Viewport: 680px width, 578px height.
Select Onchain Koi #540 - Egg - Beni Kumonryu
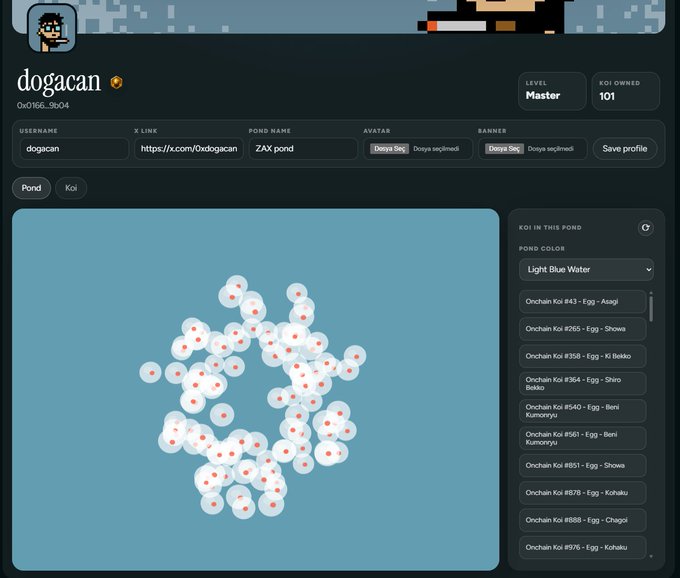pyautogui.click(x=582, y=411)
